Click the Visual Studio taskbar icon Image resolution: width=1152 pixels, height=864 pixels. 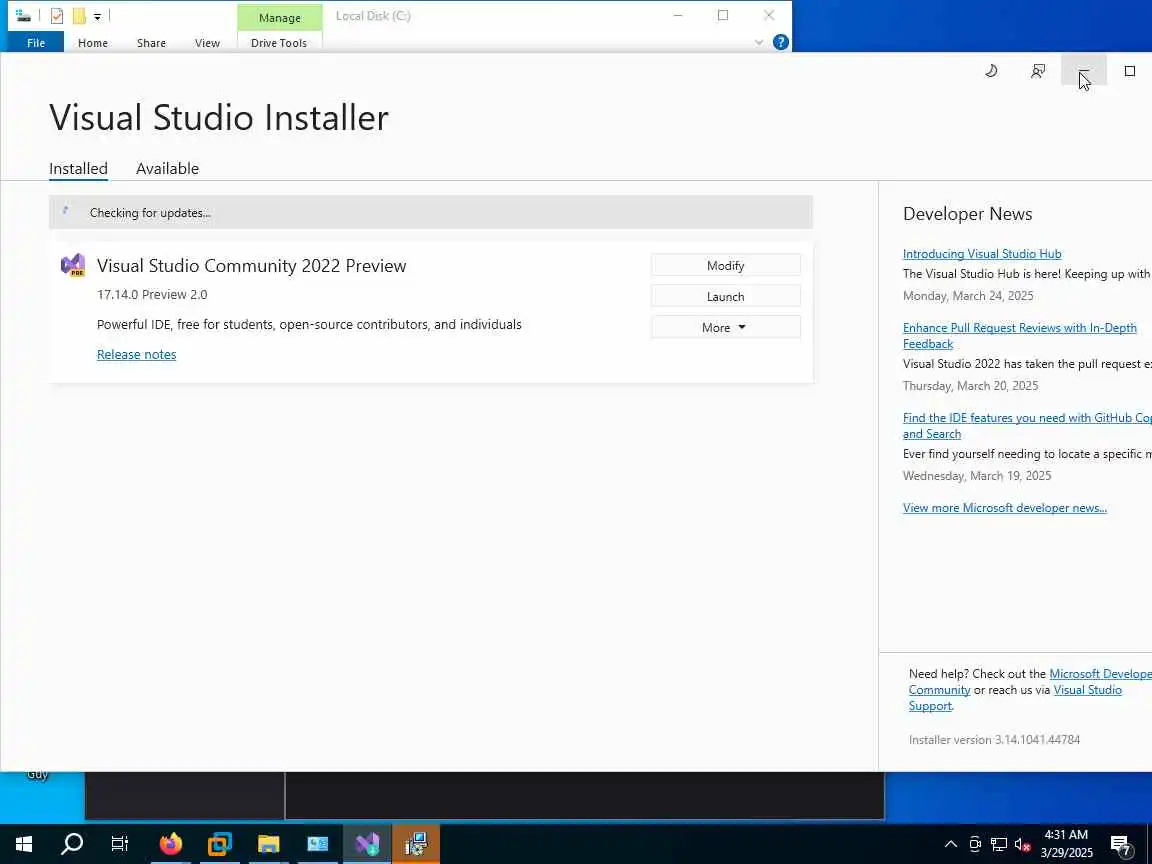coord(367,843)
